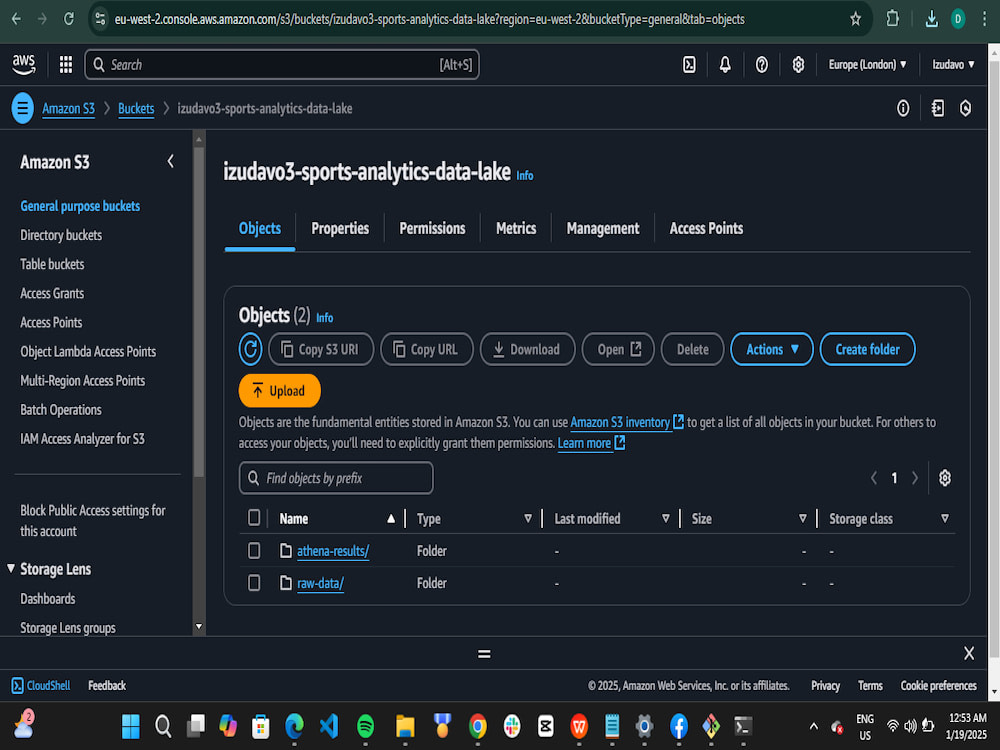
Task: Click the Info link beside bucket name
Action: click(525, 176)
